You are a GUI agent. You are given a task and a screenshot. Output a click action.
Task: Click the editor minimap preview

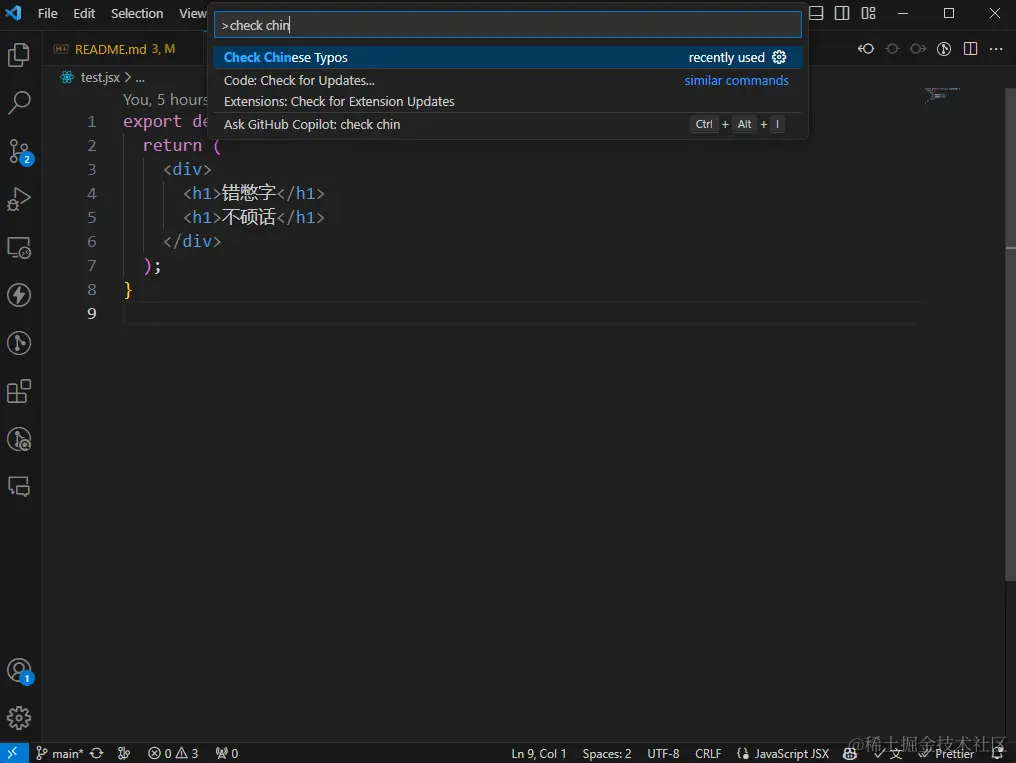pos(941,95)
